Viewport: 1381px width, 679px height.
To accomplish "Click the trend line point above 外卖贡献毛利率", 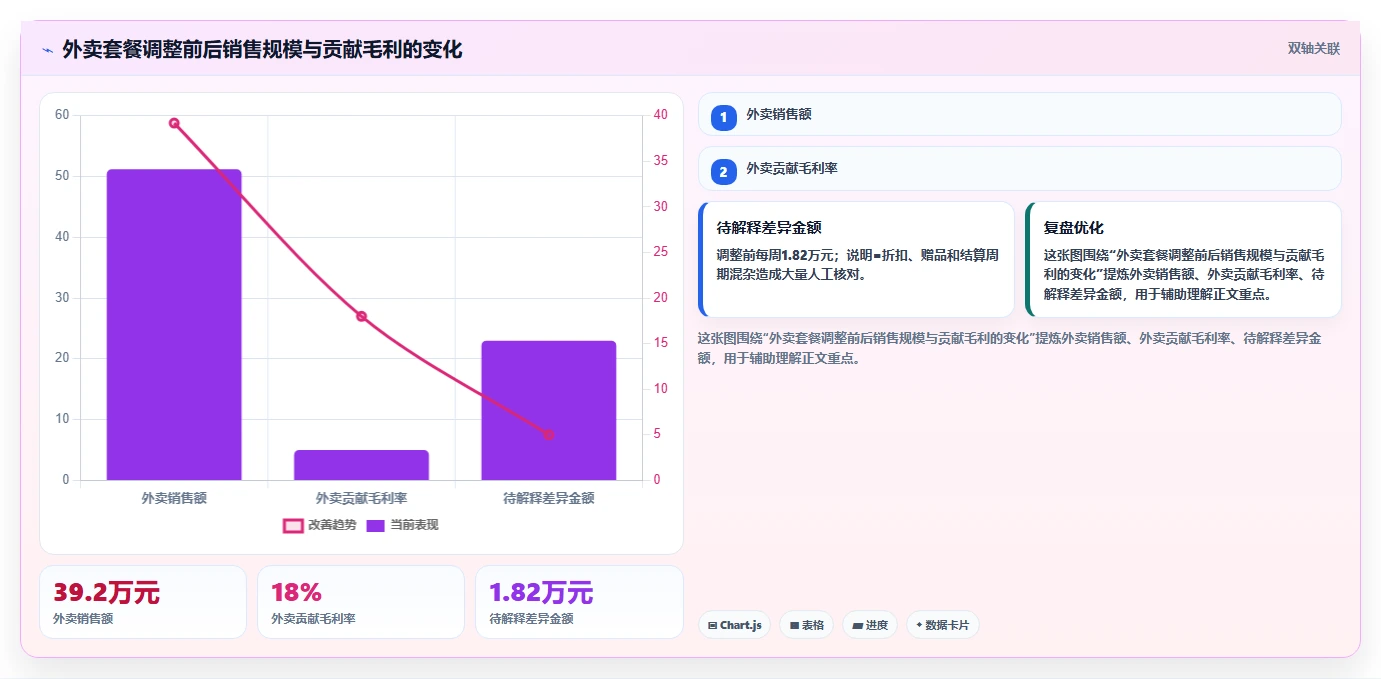I will tap(361, 316).
